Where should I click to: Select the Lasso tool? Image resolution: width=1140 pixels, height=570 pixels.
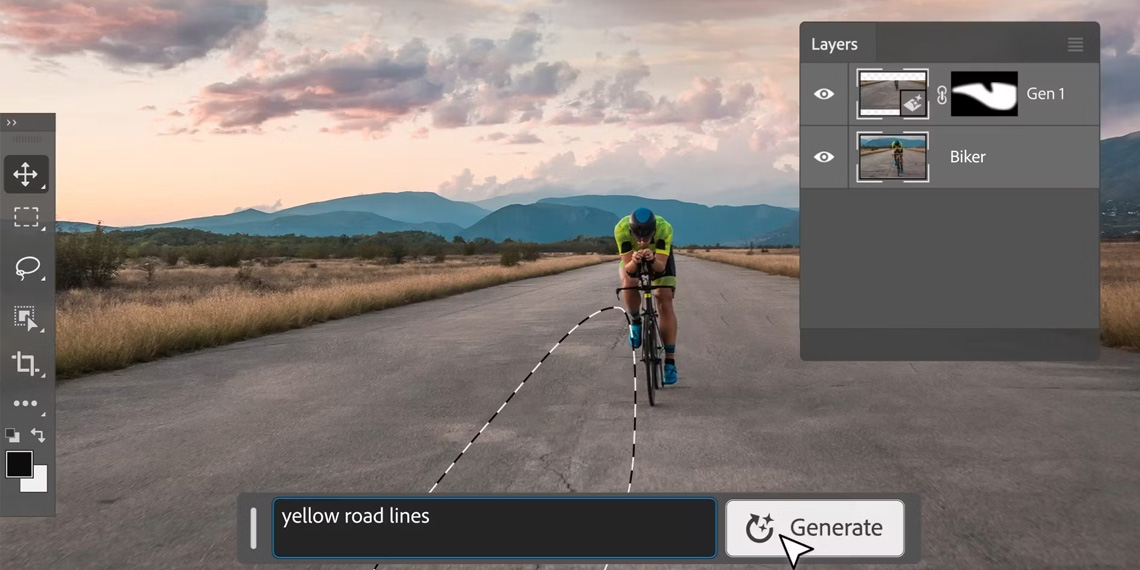coord(27,268)
